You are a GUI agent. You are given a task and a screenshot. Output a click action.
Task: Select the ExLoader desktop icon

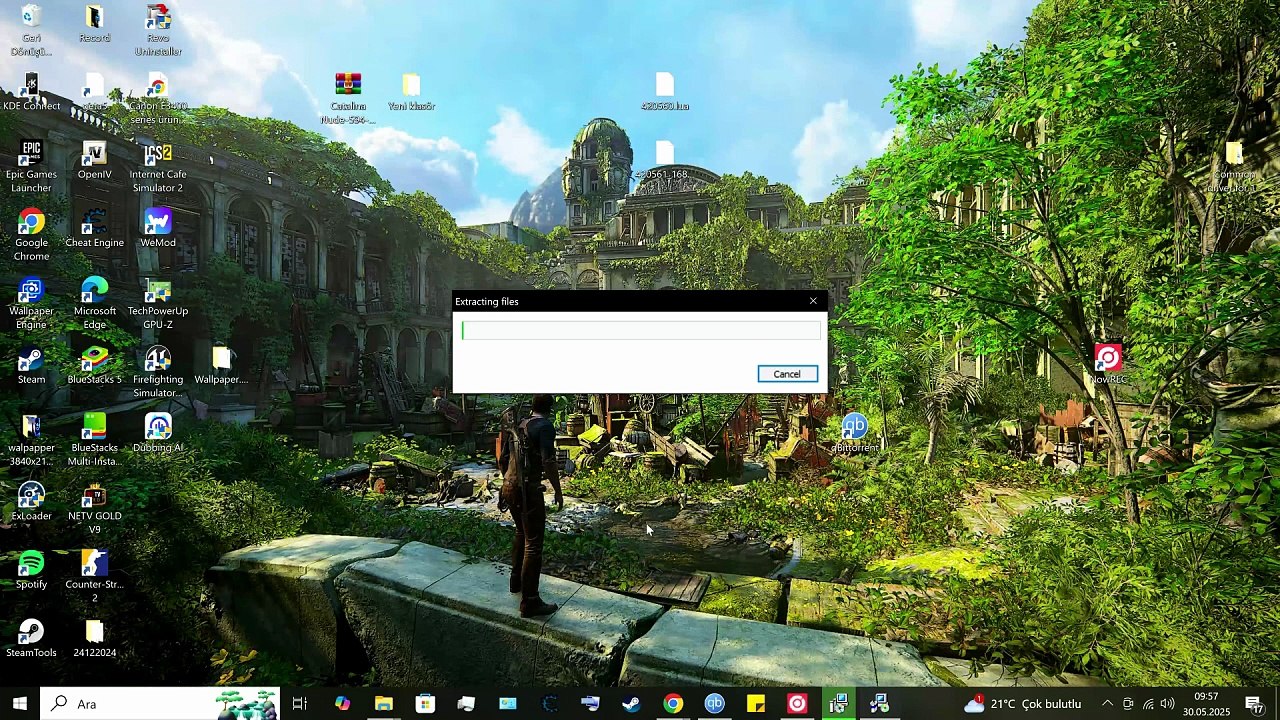click(x=31, y=502)
